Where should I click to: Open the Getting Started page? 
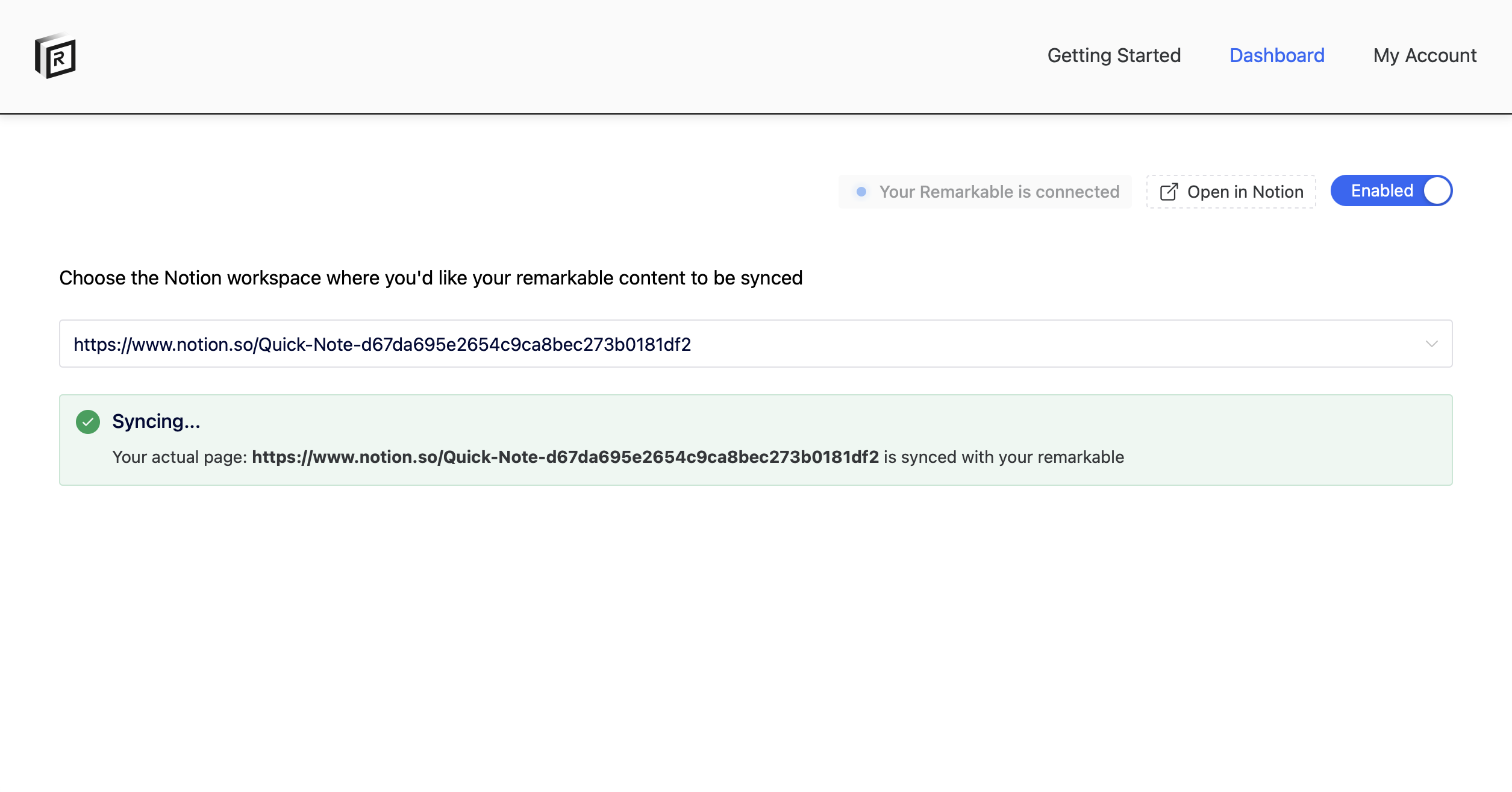pyautogui.click(x=1114, y=55)
